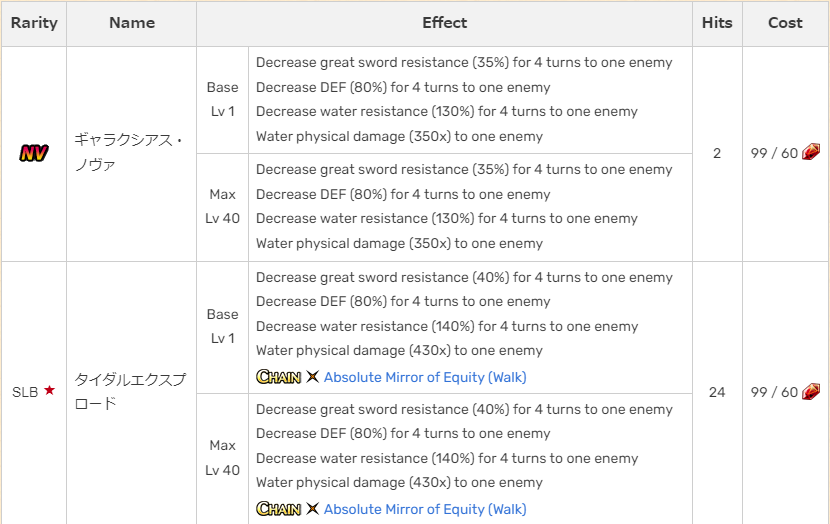Click the Cost column header
The height and width of the screenshot is (524, 830).
click(x=785, y=23)
